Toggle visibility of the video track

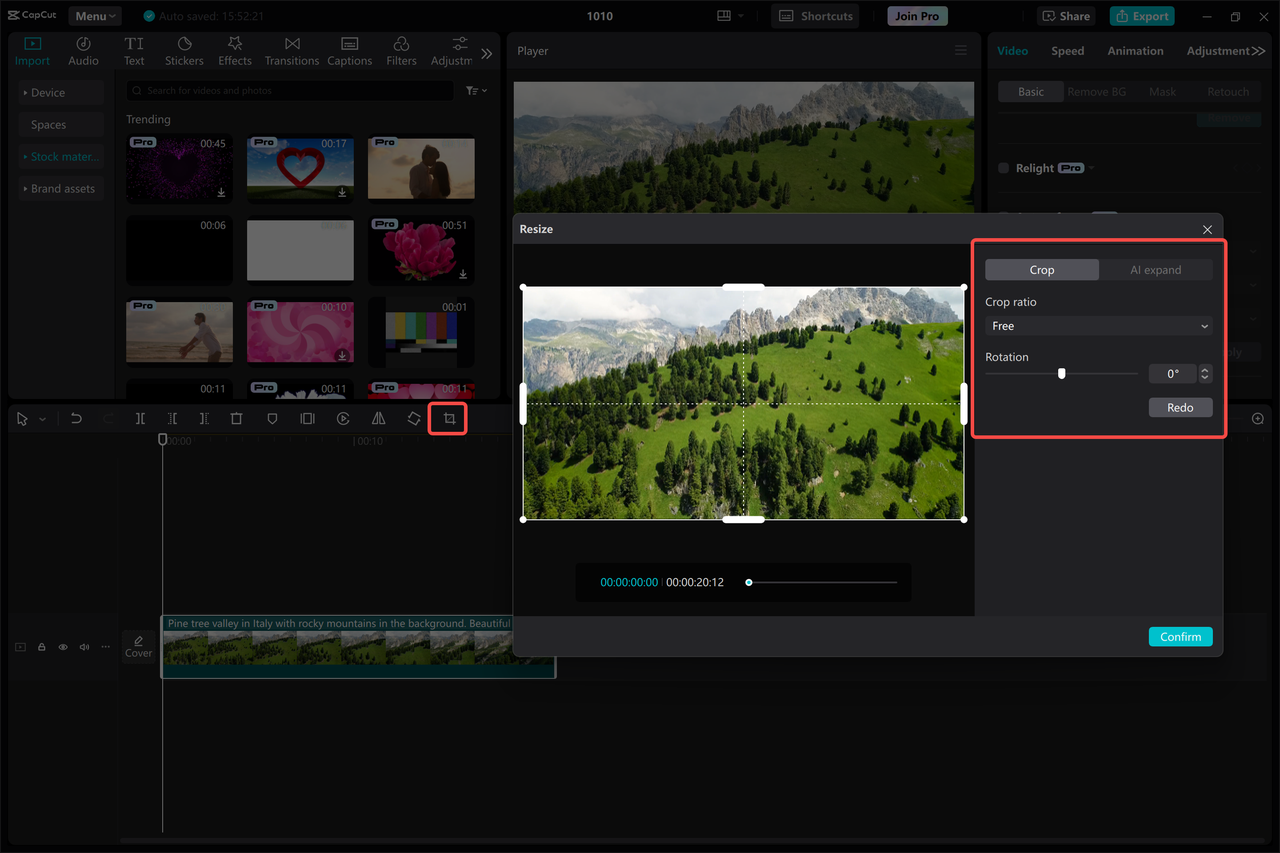[x=62, y=647]
